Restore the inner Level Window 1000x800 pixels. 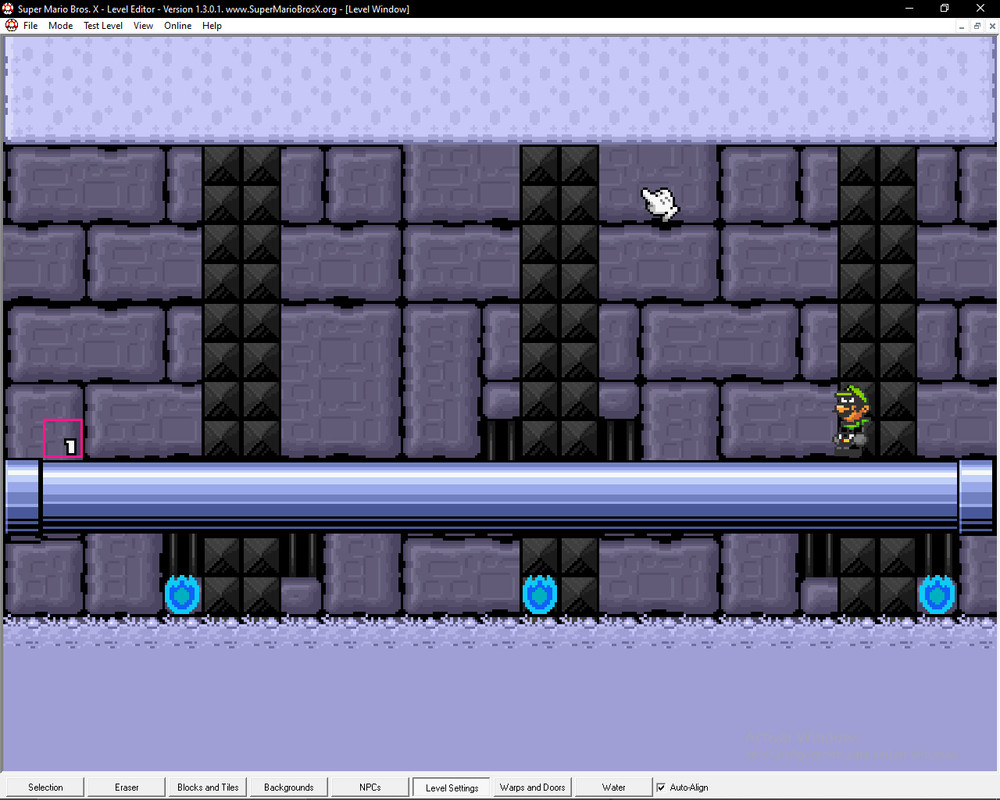[x=976, y=26]
